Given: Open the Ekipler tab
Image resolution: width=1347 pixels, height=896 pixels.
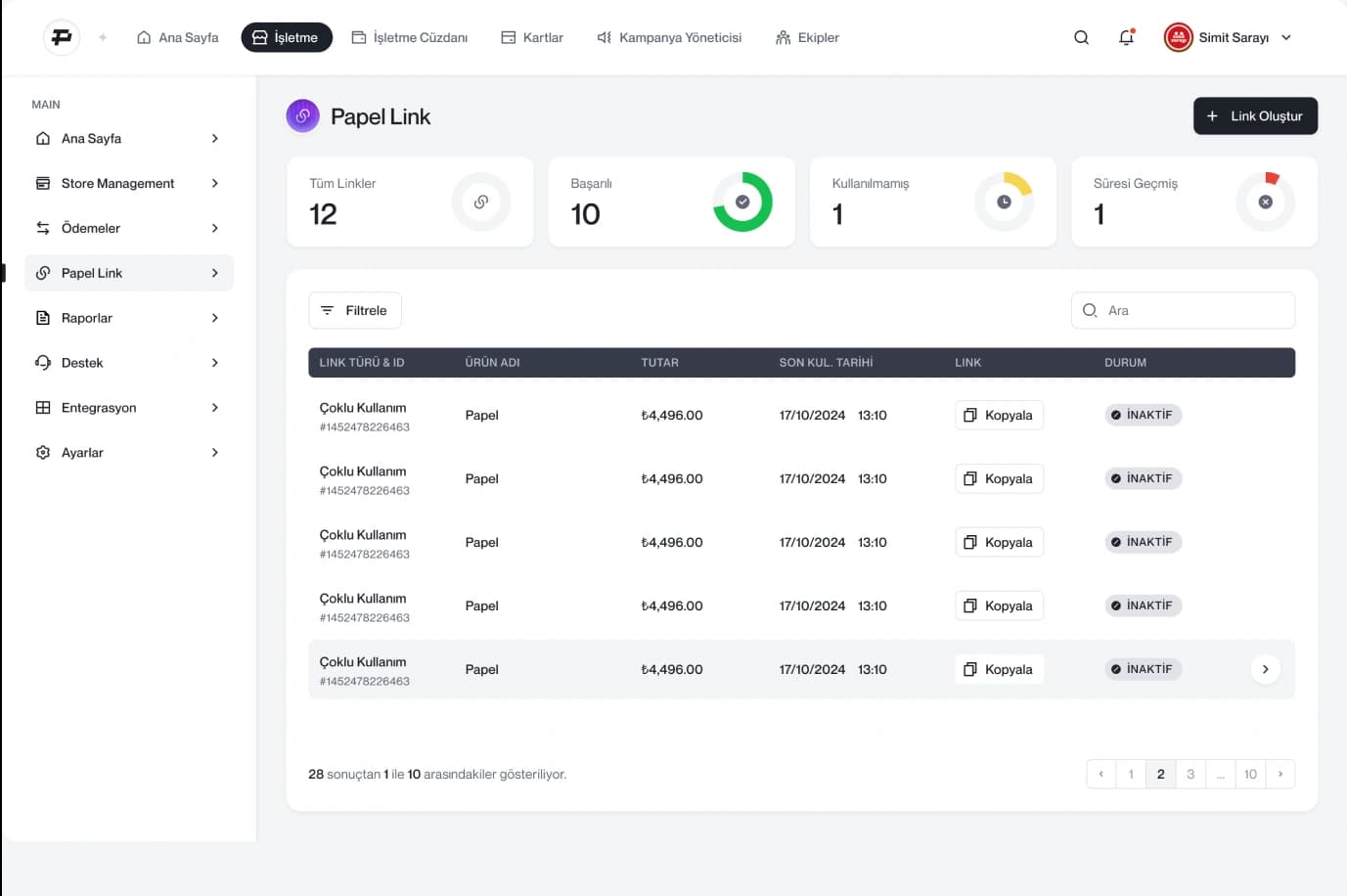Looking at the screenshot, I should (807, 37).
